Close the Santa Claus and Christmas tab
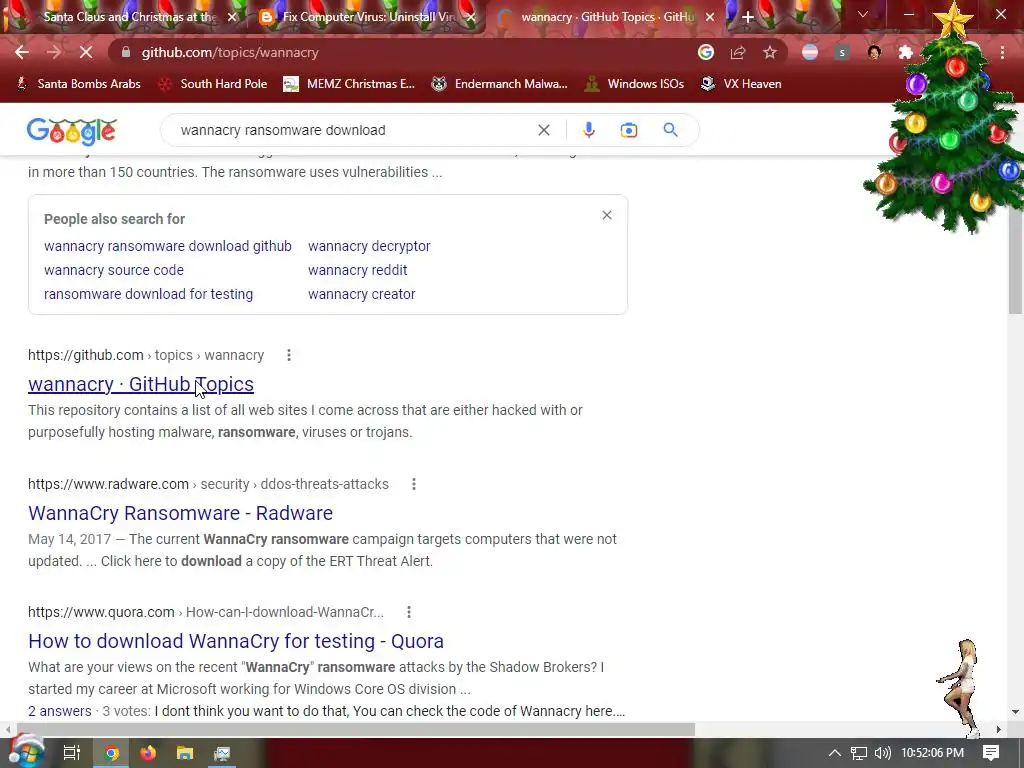Viewport: 1024px width, 768px height. pos(232,17)
